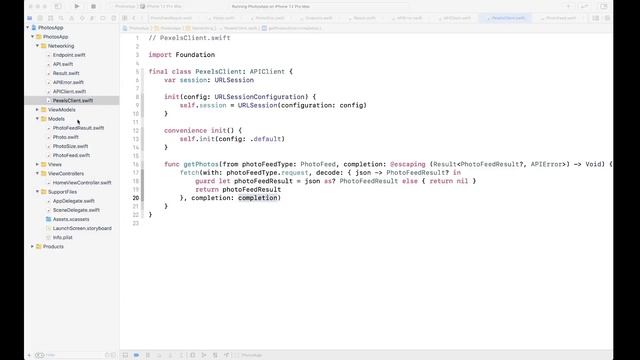
Task: Open the Issue navigator
Action: (71, 18)
